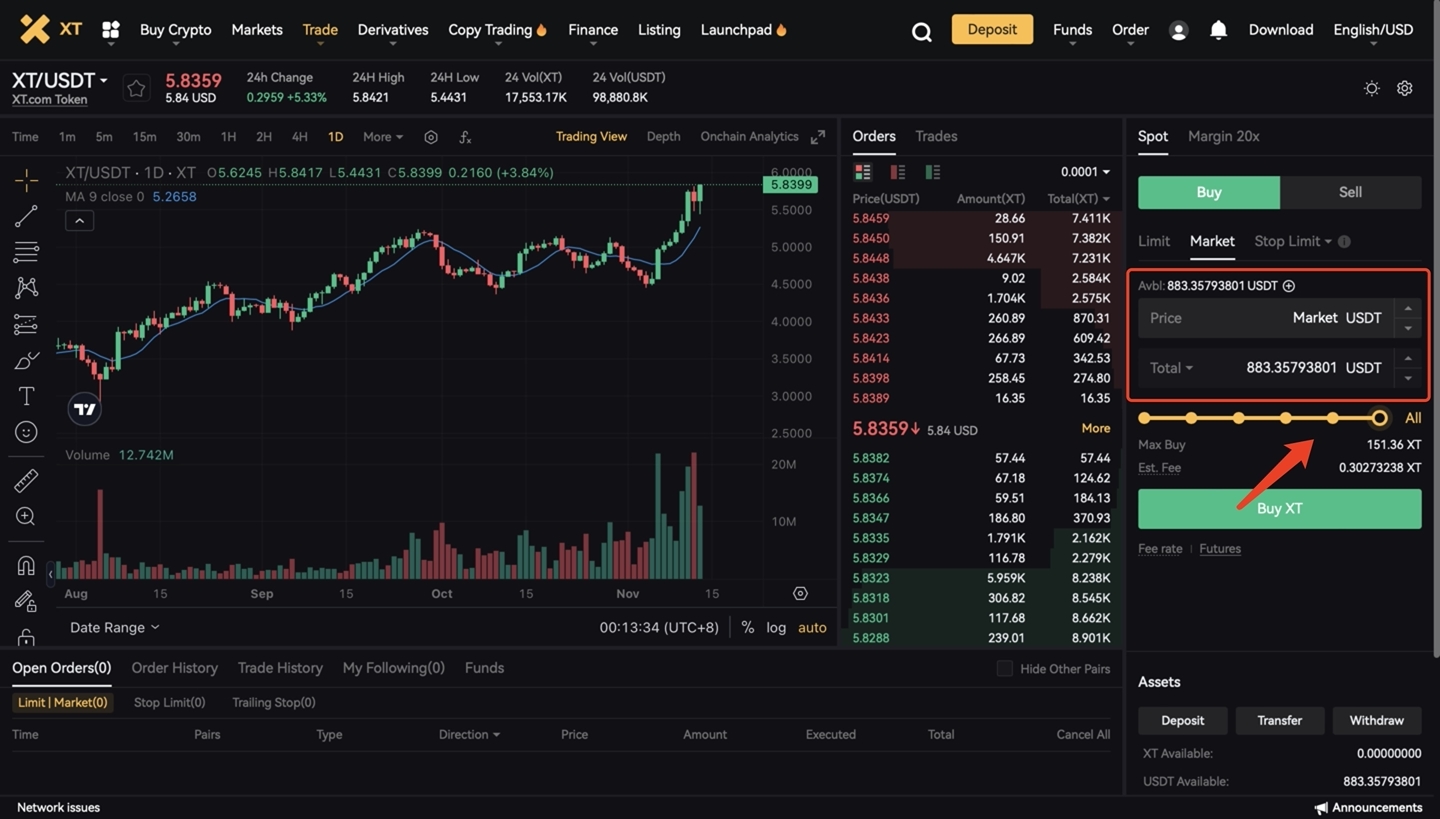The image size is (1440, 819).
Task: Open the Total unit dropdown in order form
Action: [1171, 368]
